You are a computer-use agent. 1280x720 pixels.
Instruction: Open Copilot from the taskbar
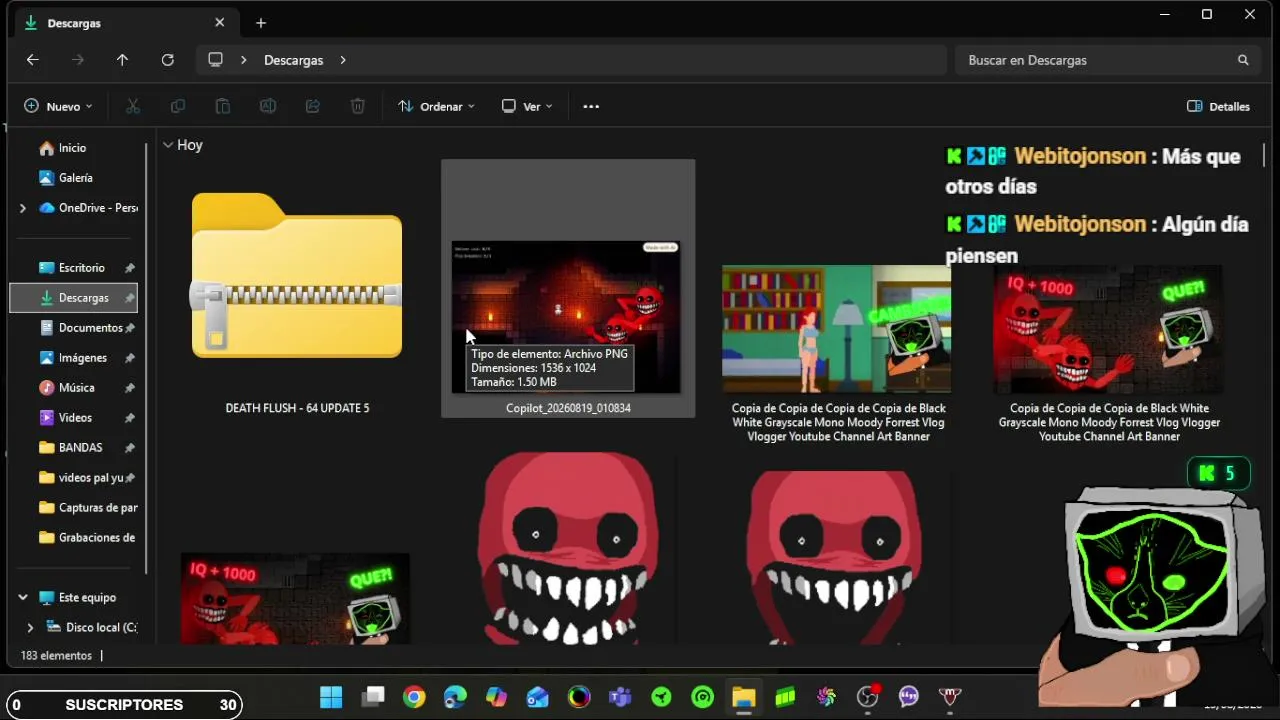[x=496, y=697]
